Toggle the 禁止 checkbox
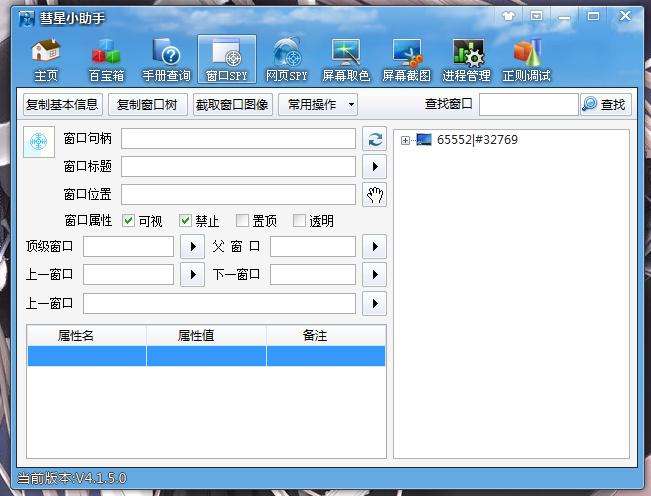The height and width of the screenshot is (496, 651). (185, 220)
